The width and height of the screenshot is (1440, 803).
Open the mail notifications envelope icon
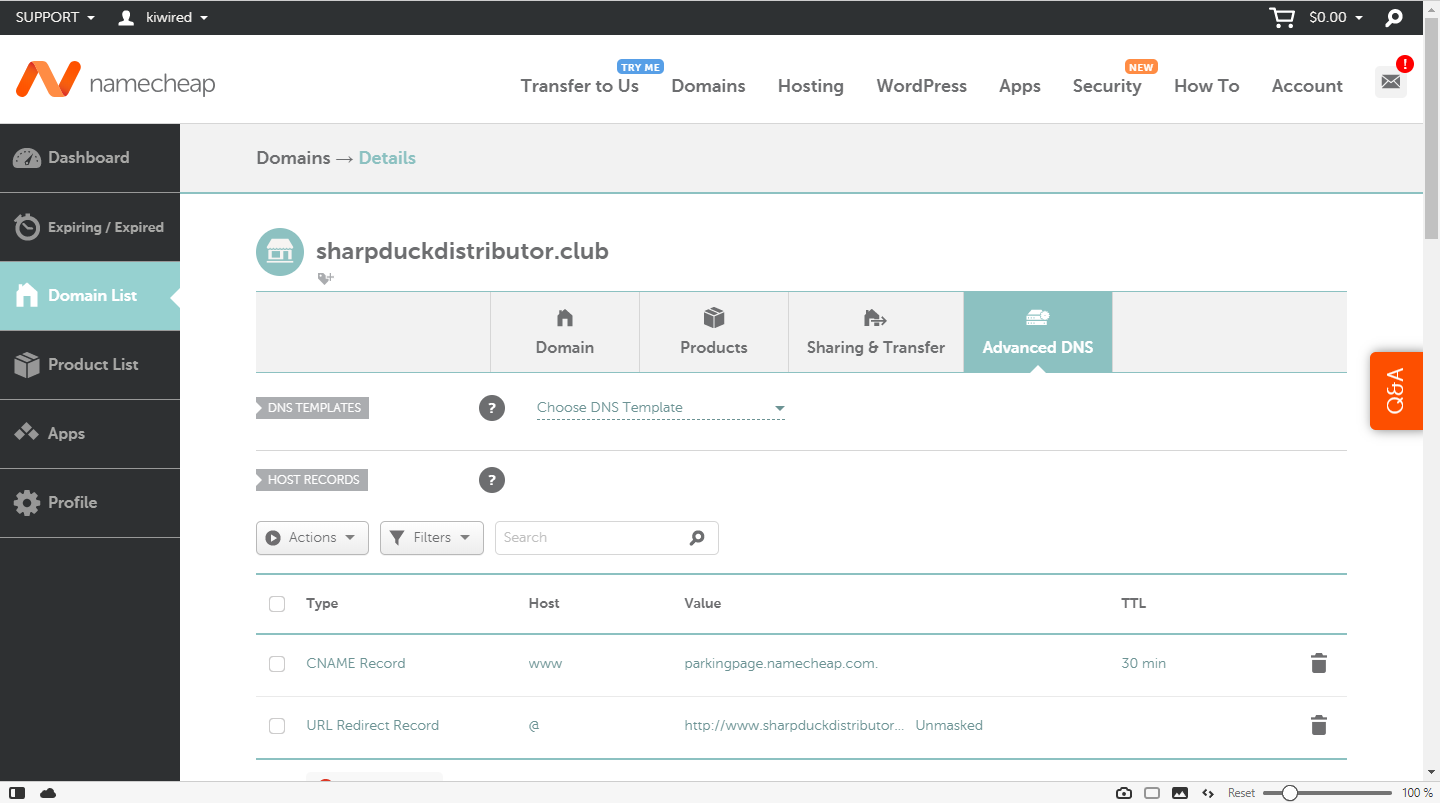coord(1391,82)
